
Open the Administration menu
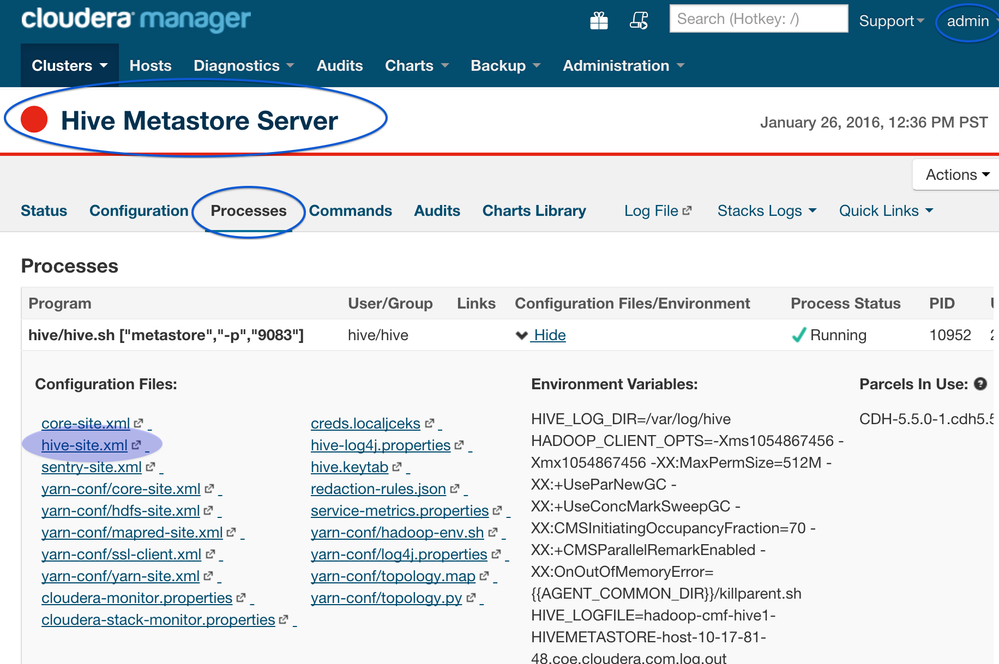coord(623,66)
